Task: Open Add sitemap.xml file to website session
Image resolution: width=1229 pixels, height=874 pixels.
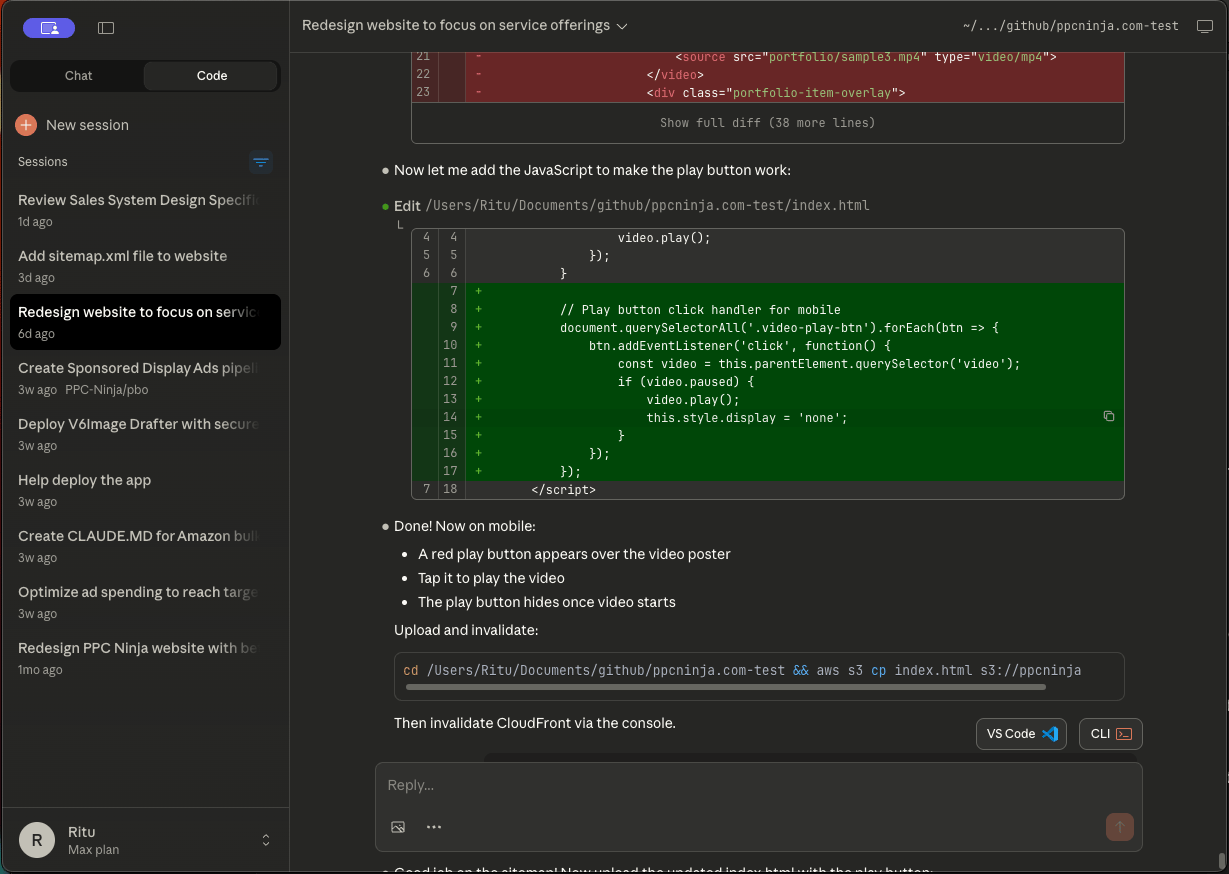Action: pyautogui.click(x=122, y=256)
